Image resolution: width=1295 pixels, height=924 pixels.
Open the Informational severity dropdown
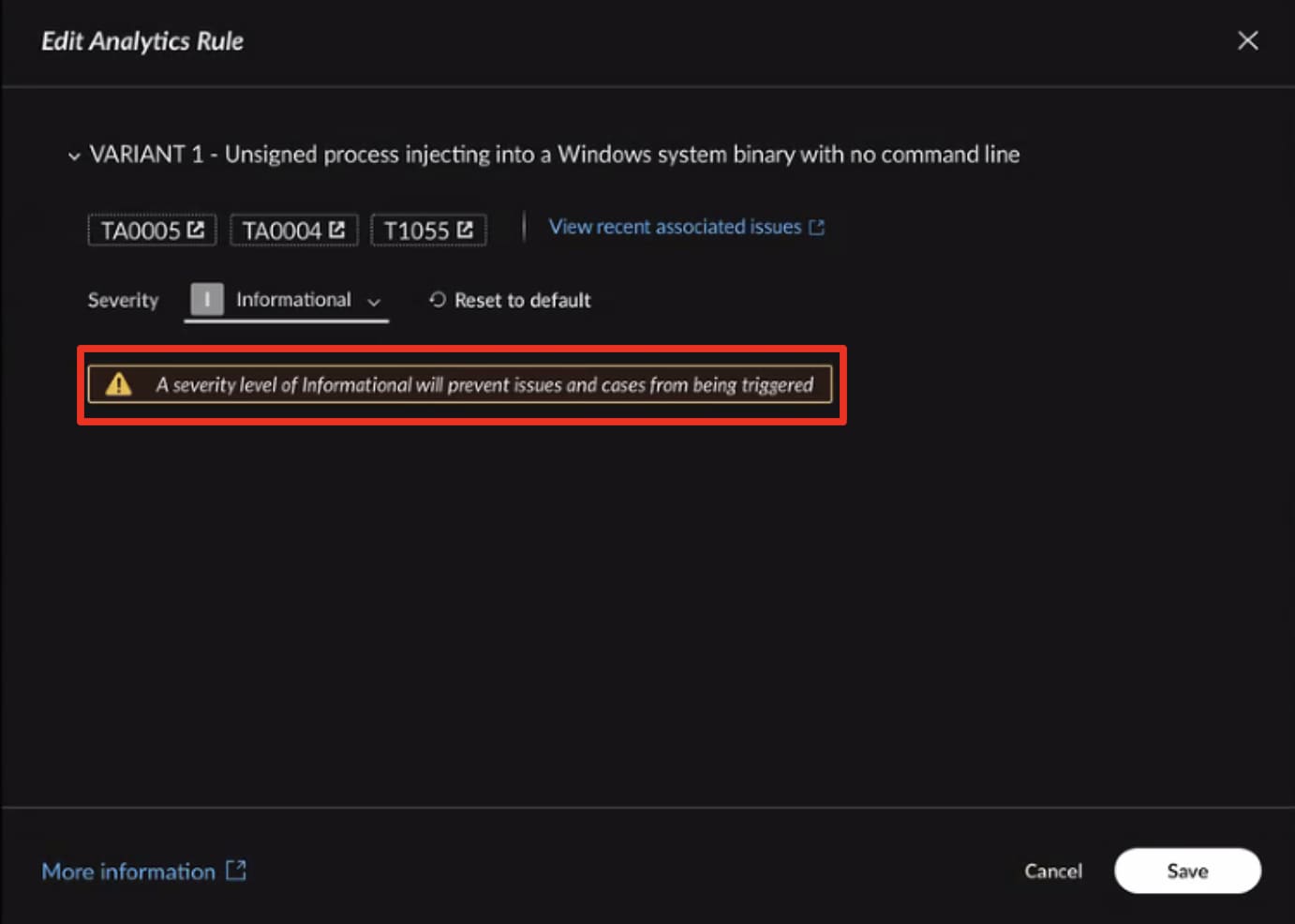point(293,300)
